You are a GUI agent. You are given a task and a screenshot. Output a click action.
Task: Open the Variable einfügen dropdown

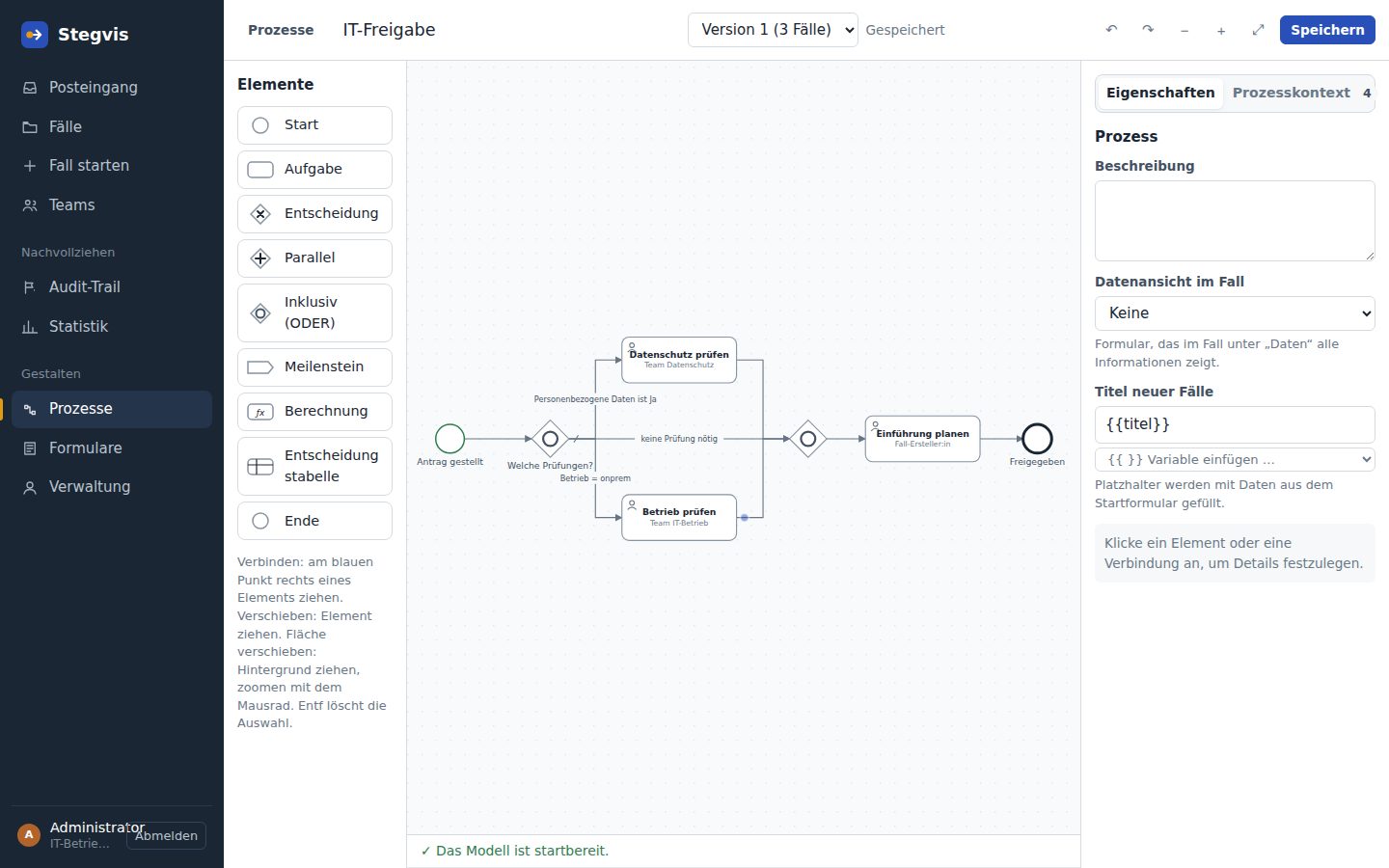click(1235, 460)
